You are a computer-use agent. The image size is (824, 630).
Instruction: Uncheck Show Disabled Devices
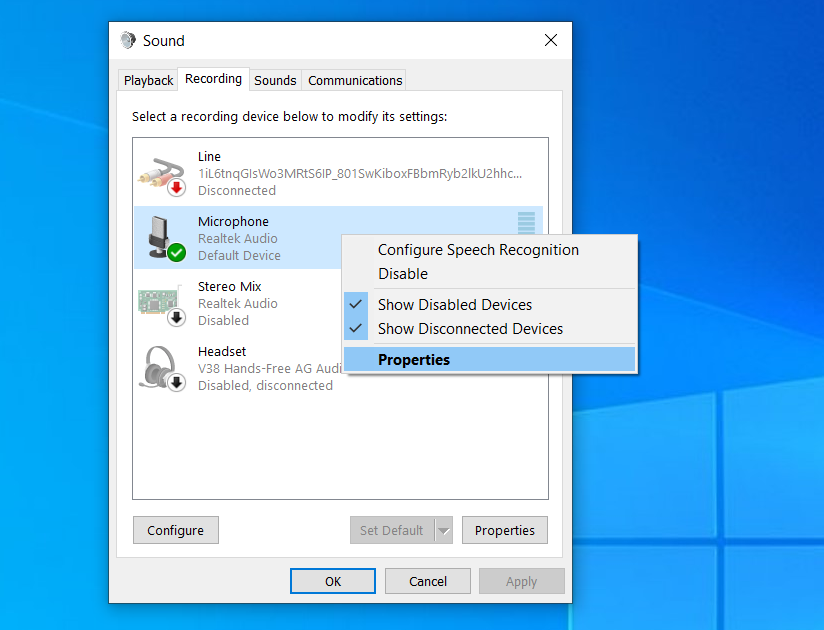point(455,304)
